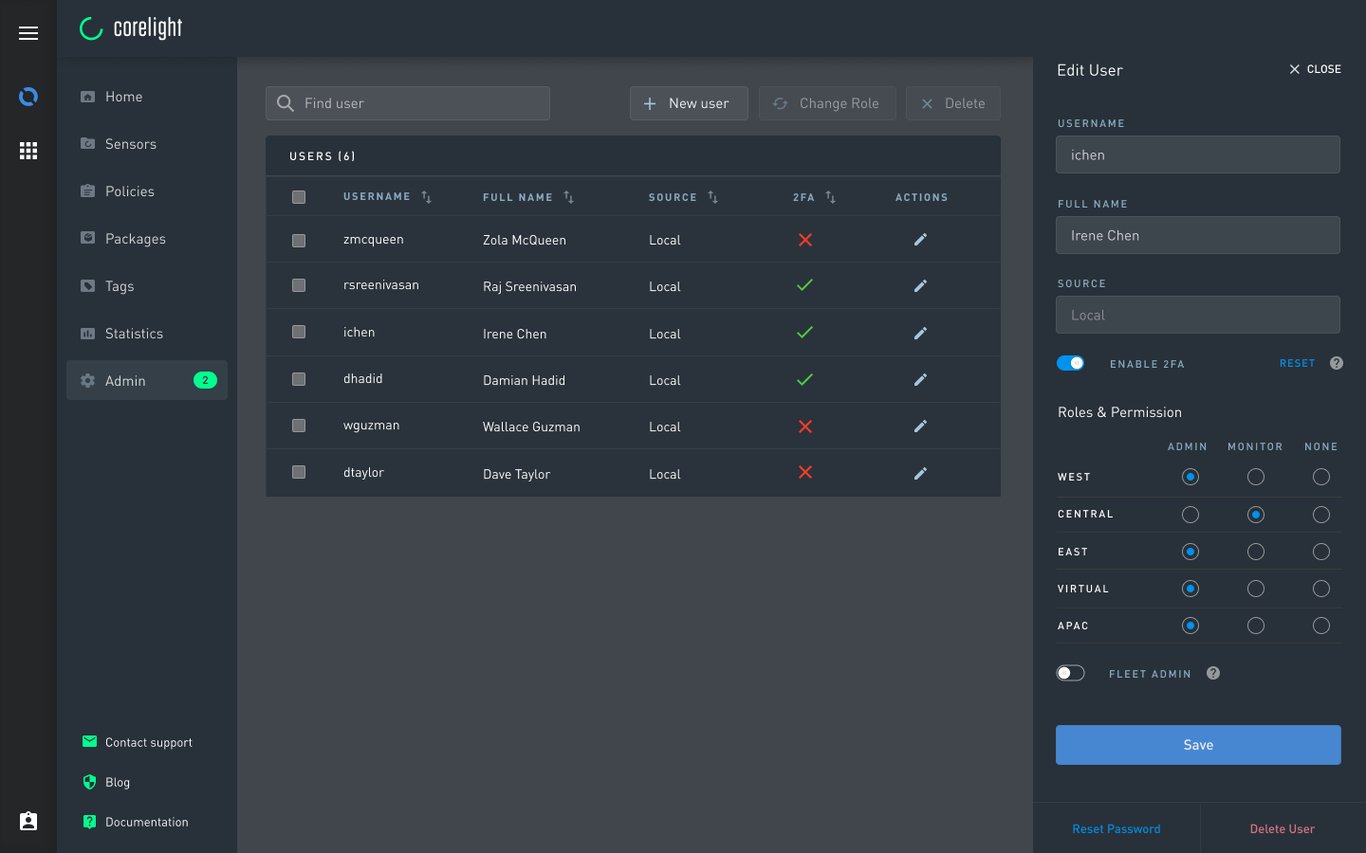
Task: Navigate to Statistics in the sidebar
Action: (133, 333)
